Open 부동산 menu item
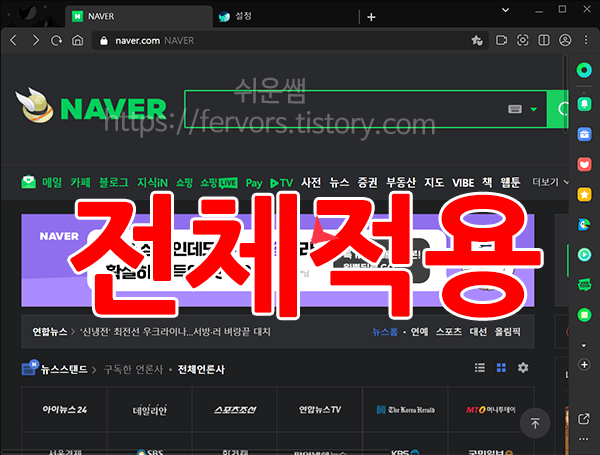 (401, 183)
